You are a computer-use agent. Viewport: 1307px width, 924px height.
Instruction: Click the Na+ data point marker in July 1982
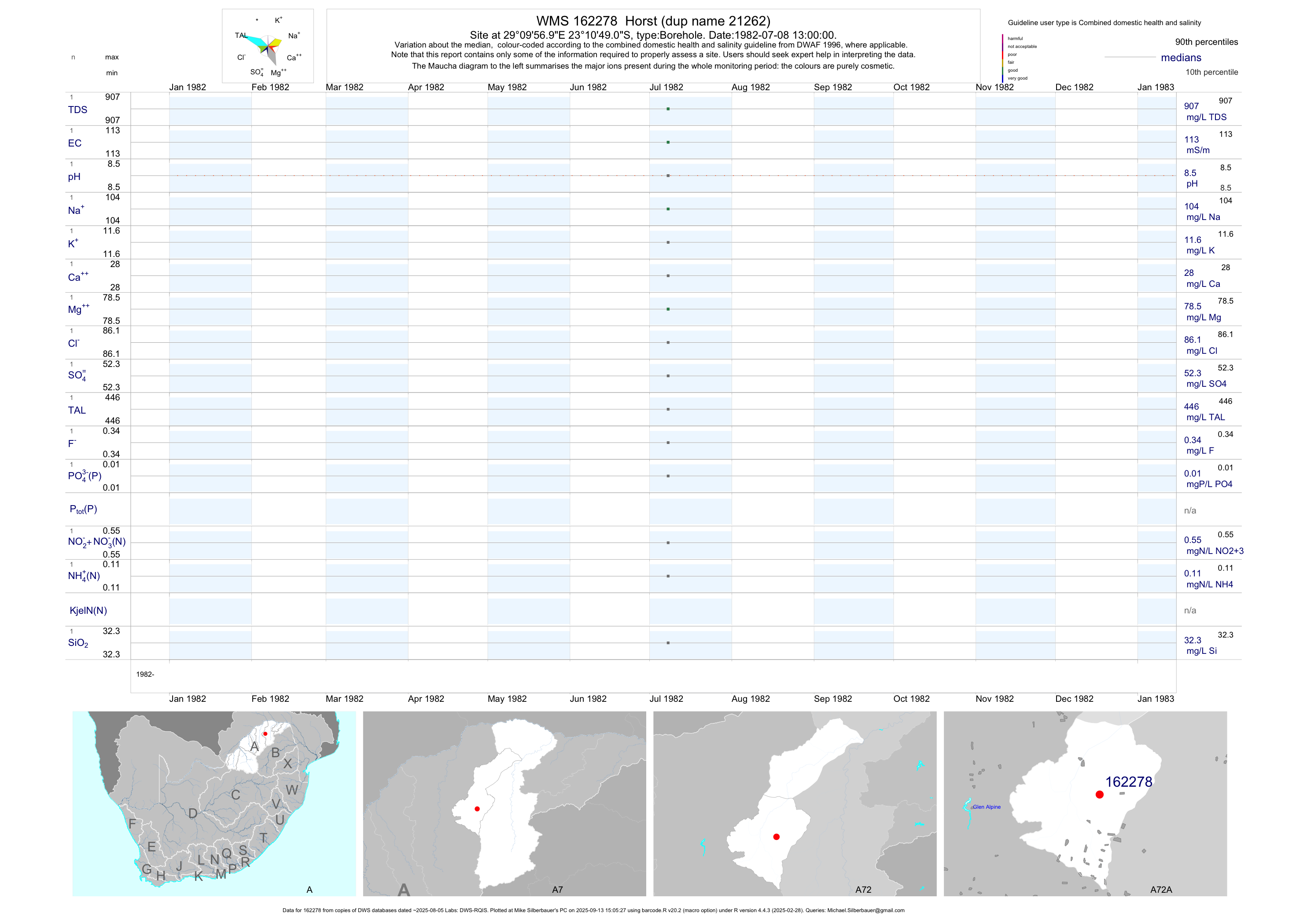tap(668, 209)
